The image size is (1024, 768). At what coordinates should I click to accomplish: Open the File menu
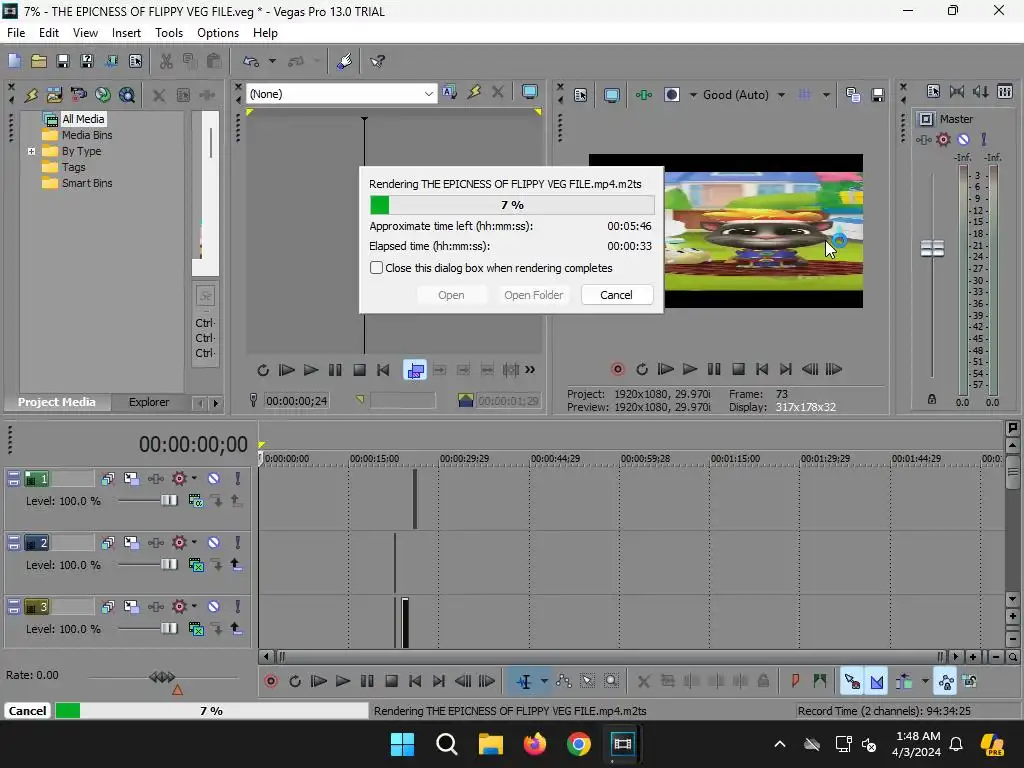click(16, 33)
